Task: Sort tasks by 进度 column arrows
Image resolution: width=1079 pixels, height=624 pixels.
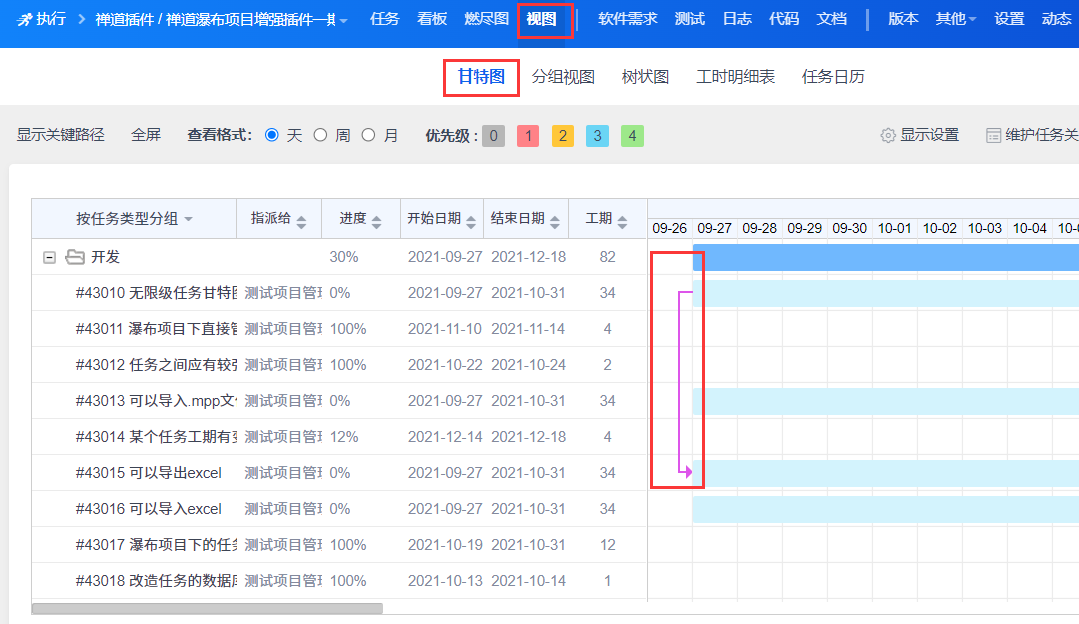Action: pos(377,220)
